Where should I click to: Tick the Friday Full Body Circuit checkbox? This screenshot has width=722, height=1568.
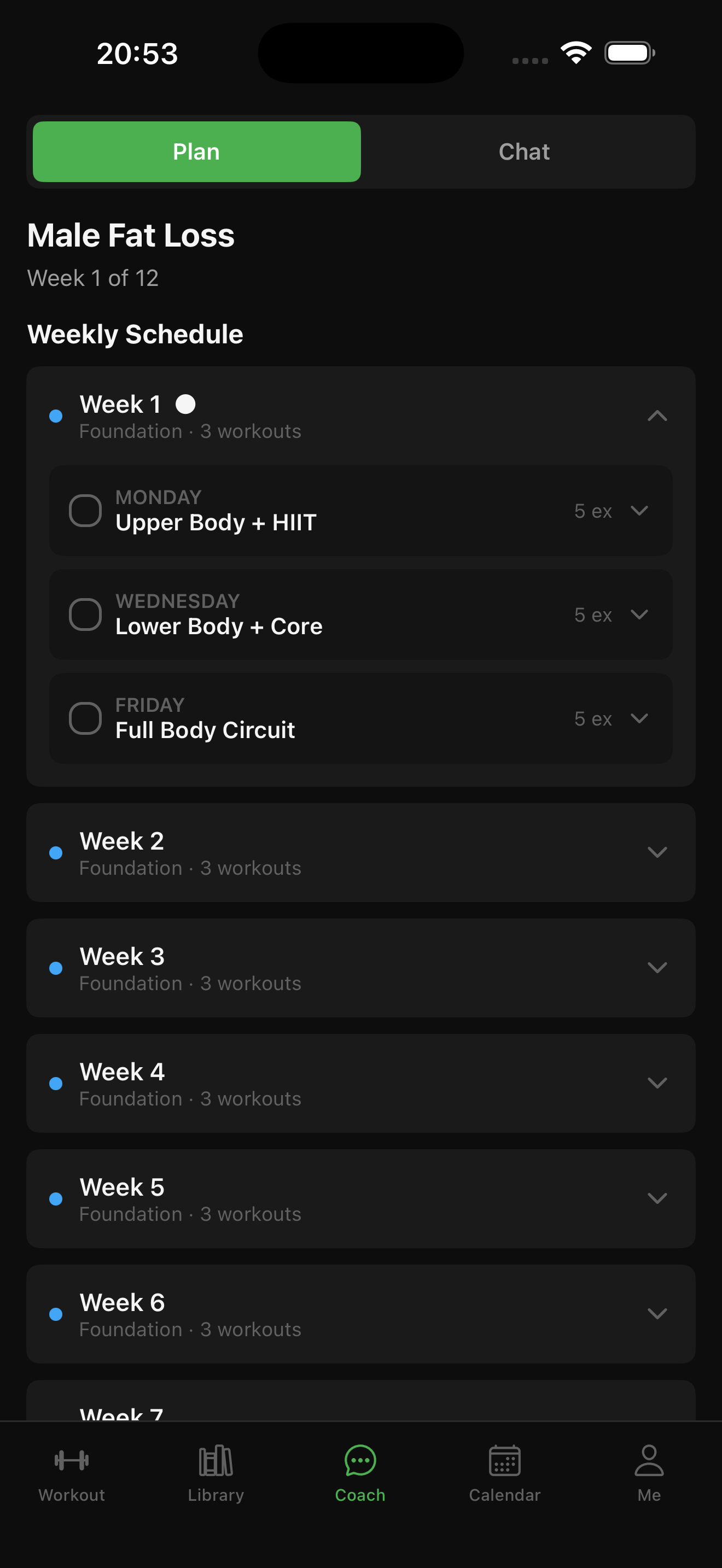click(85, 718)
